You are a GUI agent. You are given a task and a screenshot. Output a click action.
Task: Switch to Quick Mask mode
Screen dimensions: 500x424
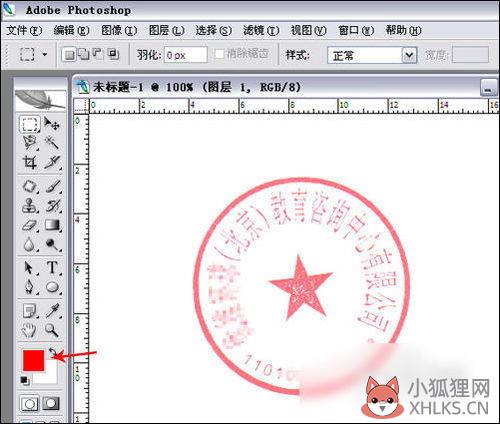[51, 403]
